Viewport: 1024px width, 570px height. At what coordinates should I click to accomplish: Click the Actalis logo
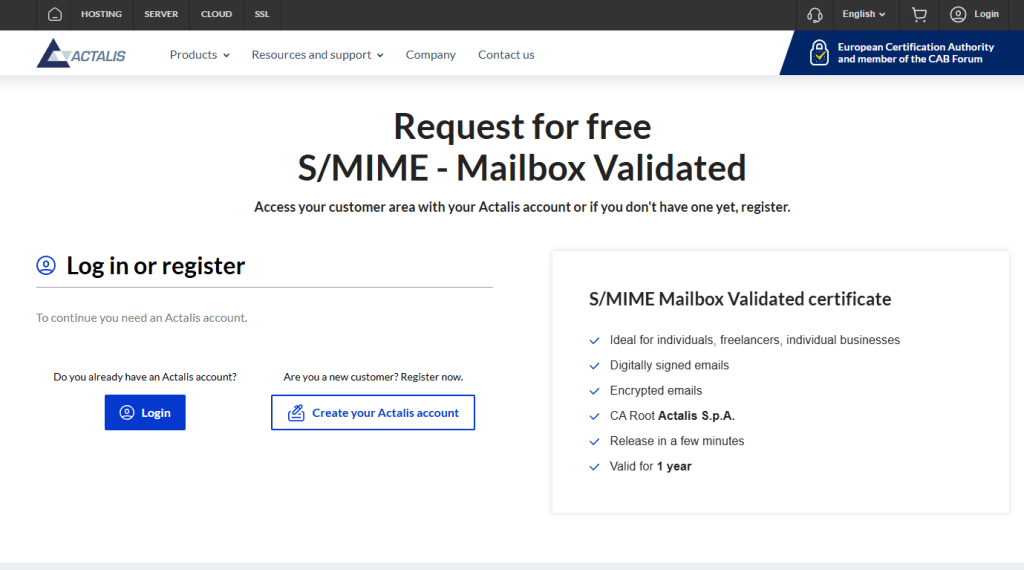coord(81,54)
